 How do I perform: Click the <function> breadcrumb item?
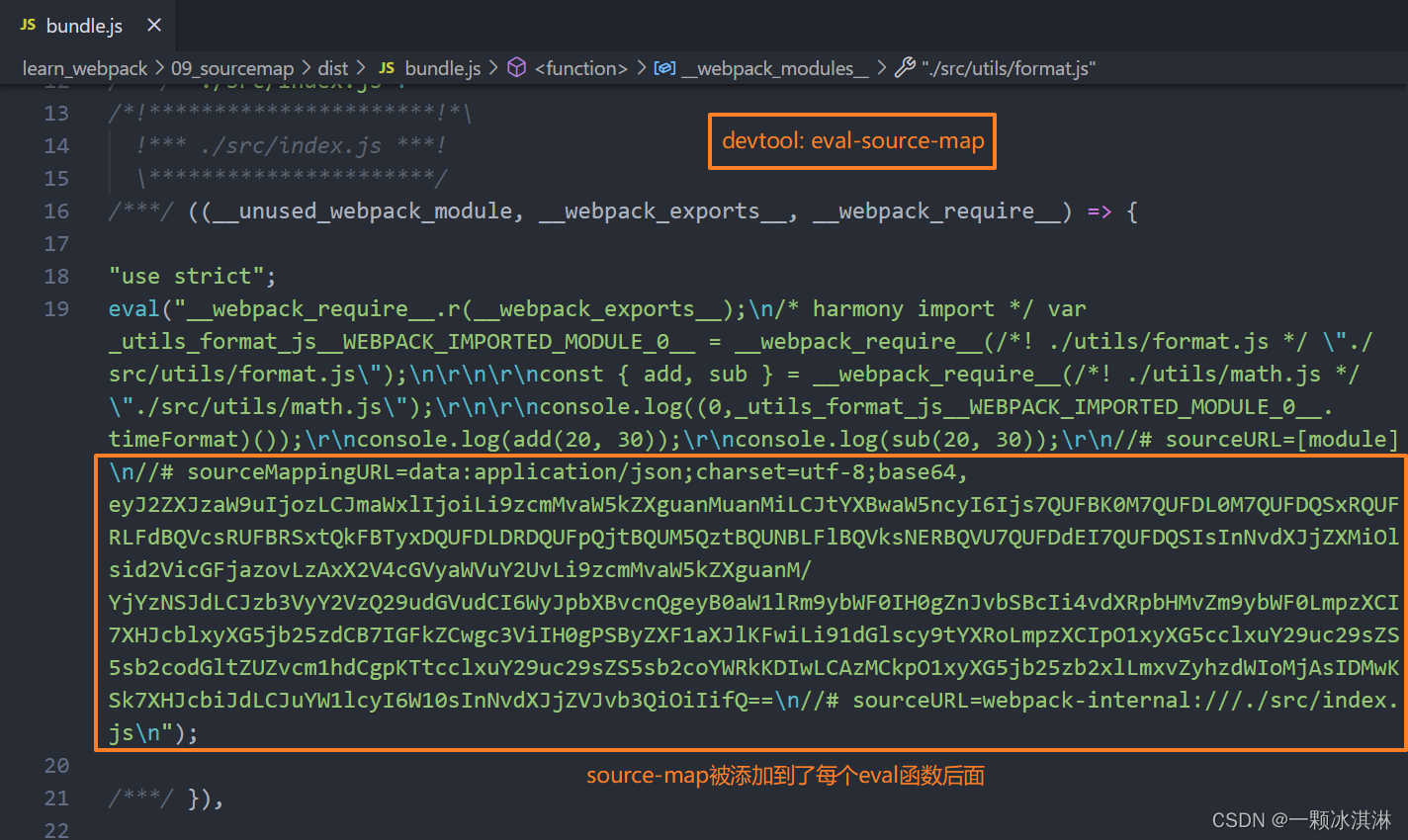(581, 68)
